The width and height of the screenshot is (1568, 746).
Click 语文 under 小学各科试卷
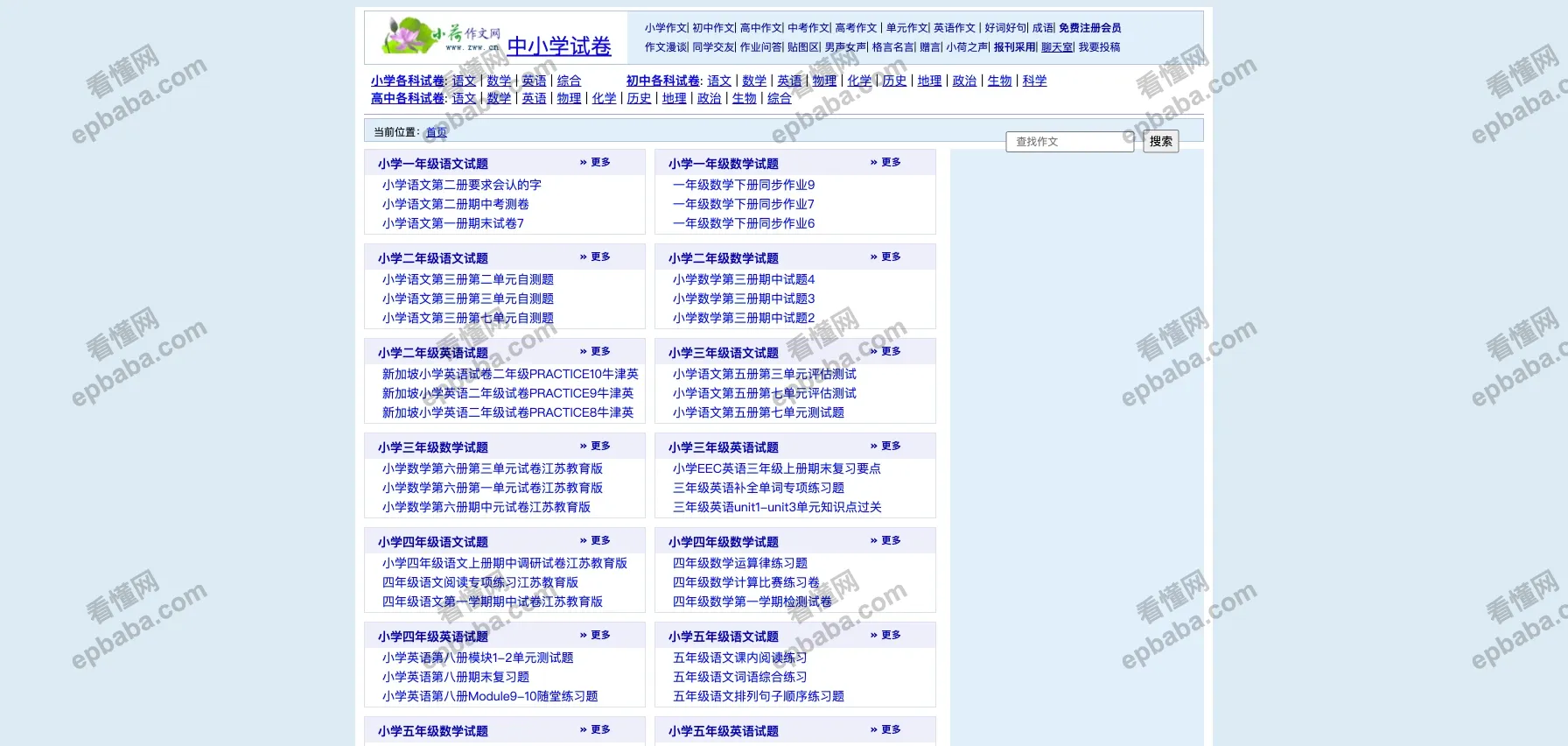coord(464,81)
